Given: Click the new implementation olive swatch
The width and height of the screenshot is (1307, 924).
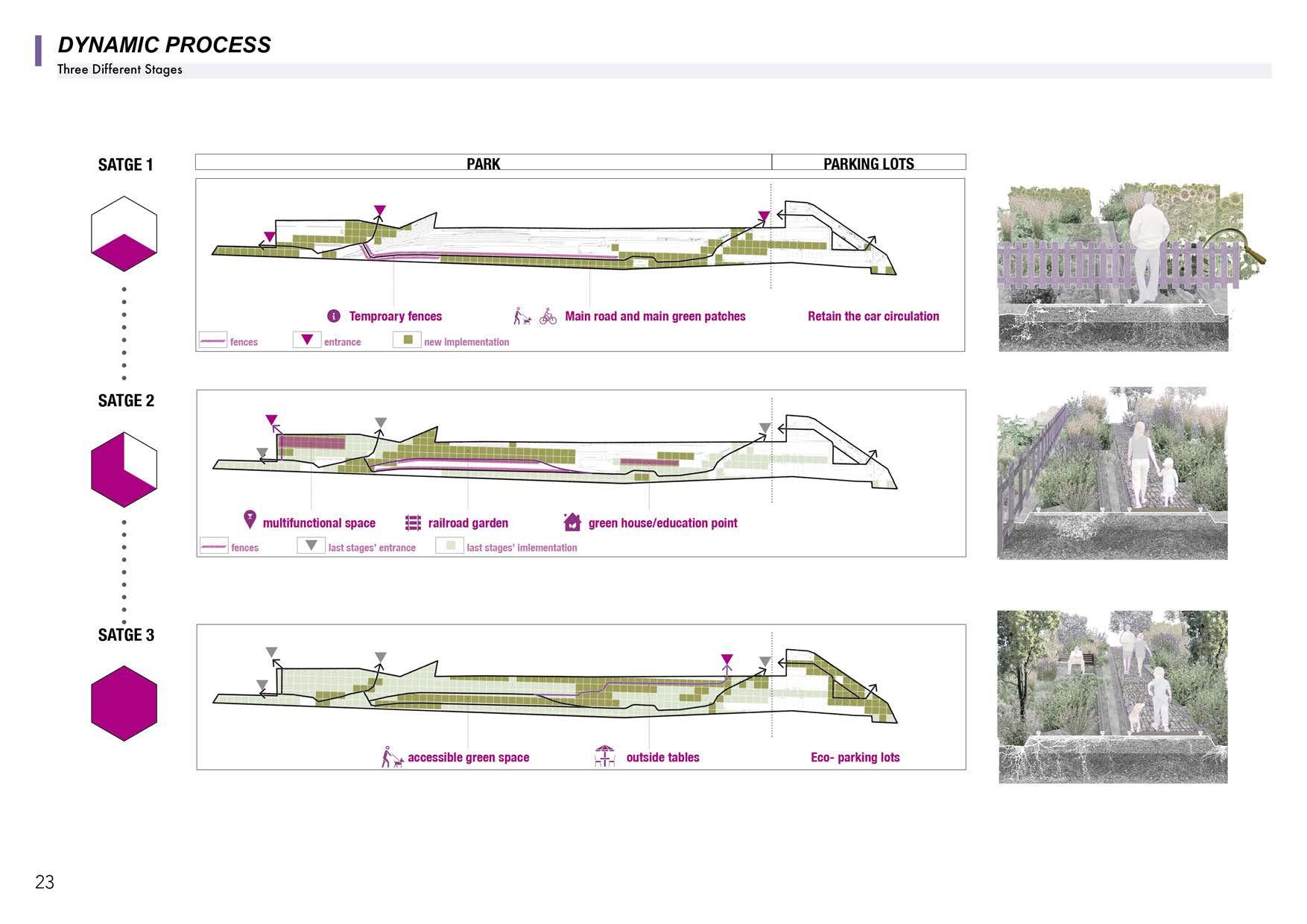Looking at the screenshot, I should click(x=408, y=340).
